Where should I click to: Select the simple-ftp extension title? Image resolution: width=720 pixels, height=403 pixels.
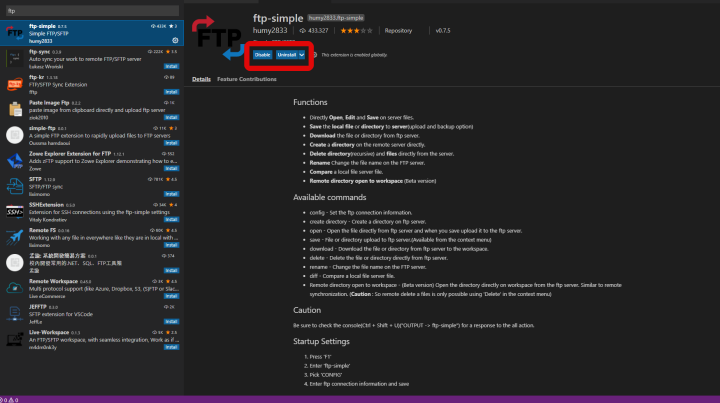pyautogui.click(x=42, y=128)
